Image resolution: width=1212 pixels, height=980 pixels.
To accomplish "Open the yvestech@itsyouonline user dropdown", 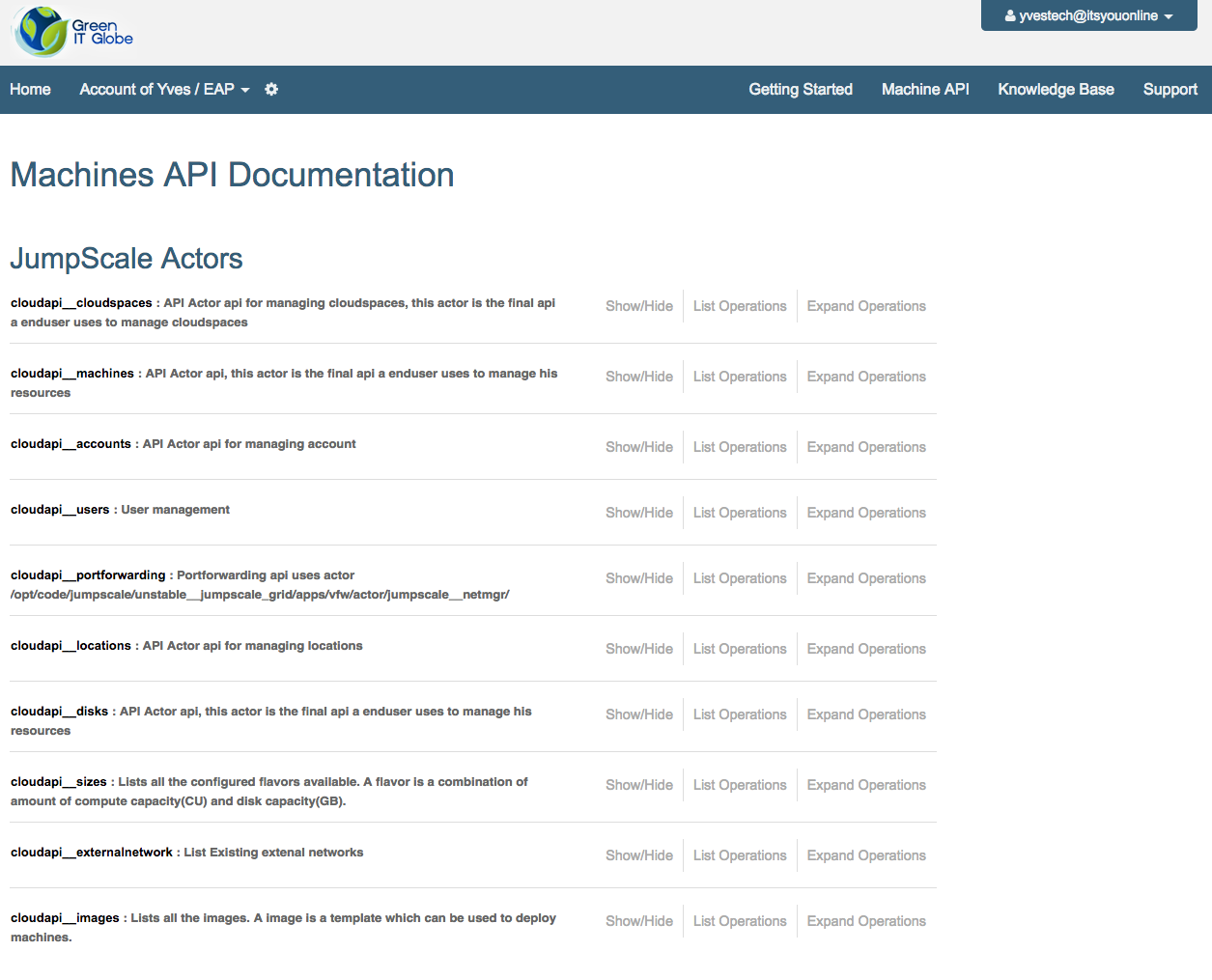I will (1088, 15).
